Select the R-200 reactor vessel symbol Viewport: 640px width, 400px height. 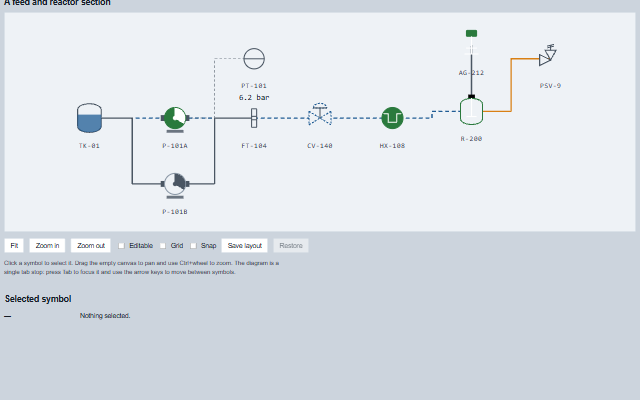[471, 111]
